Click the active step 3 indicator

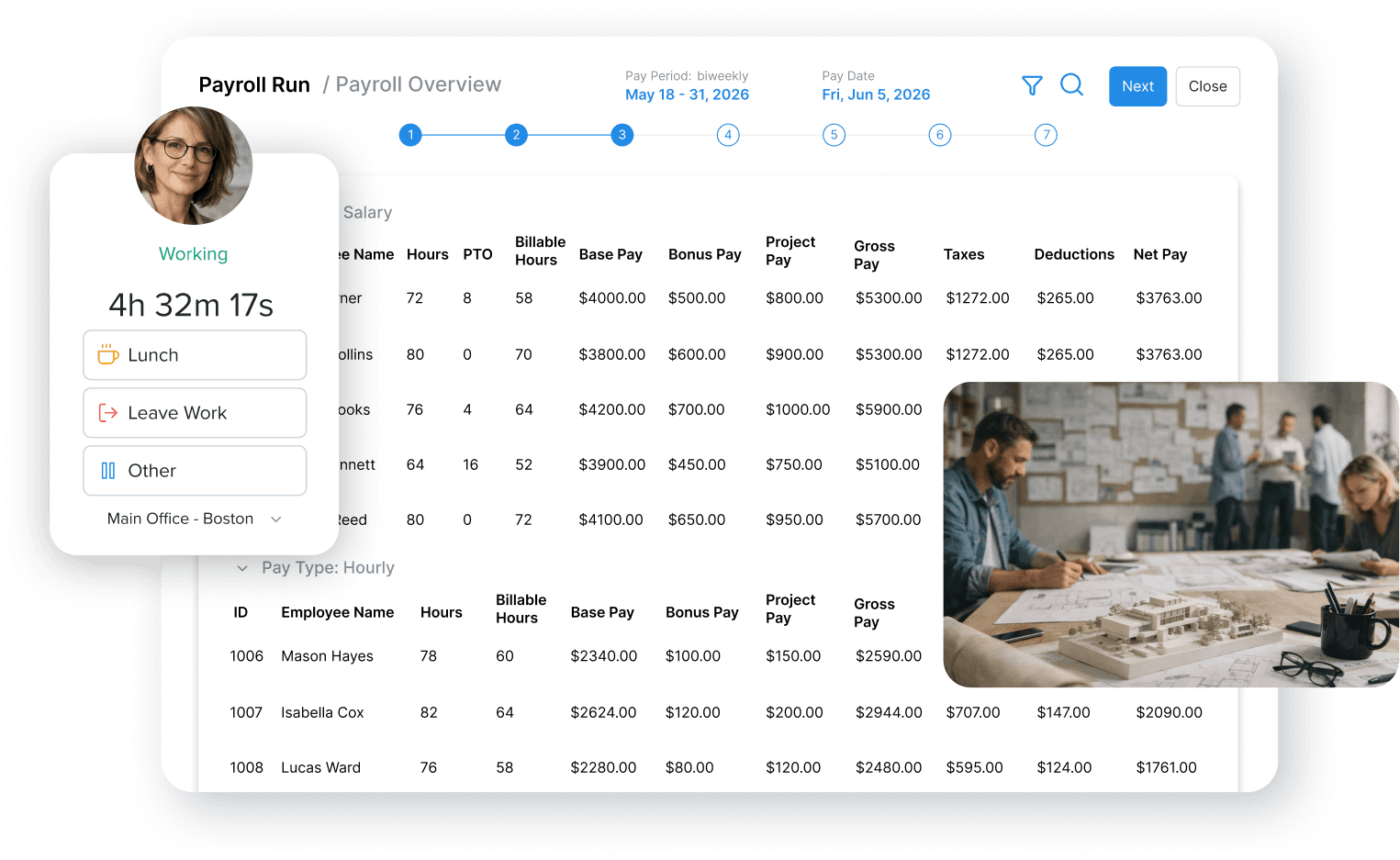622,134
